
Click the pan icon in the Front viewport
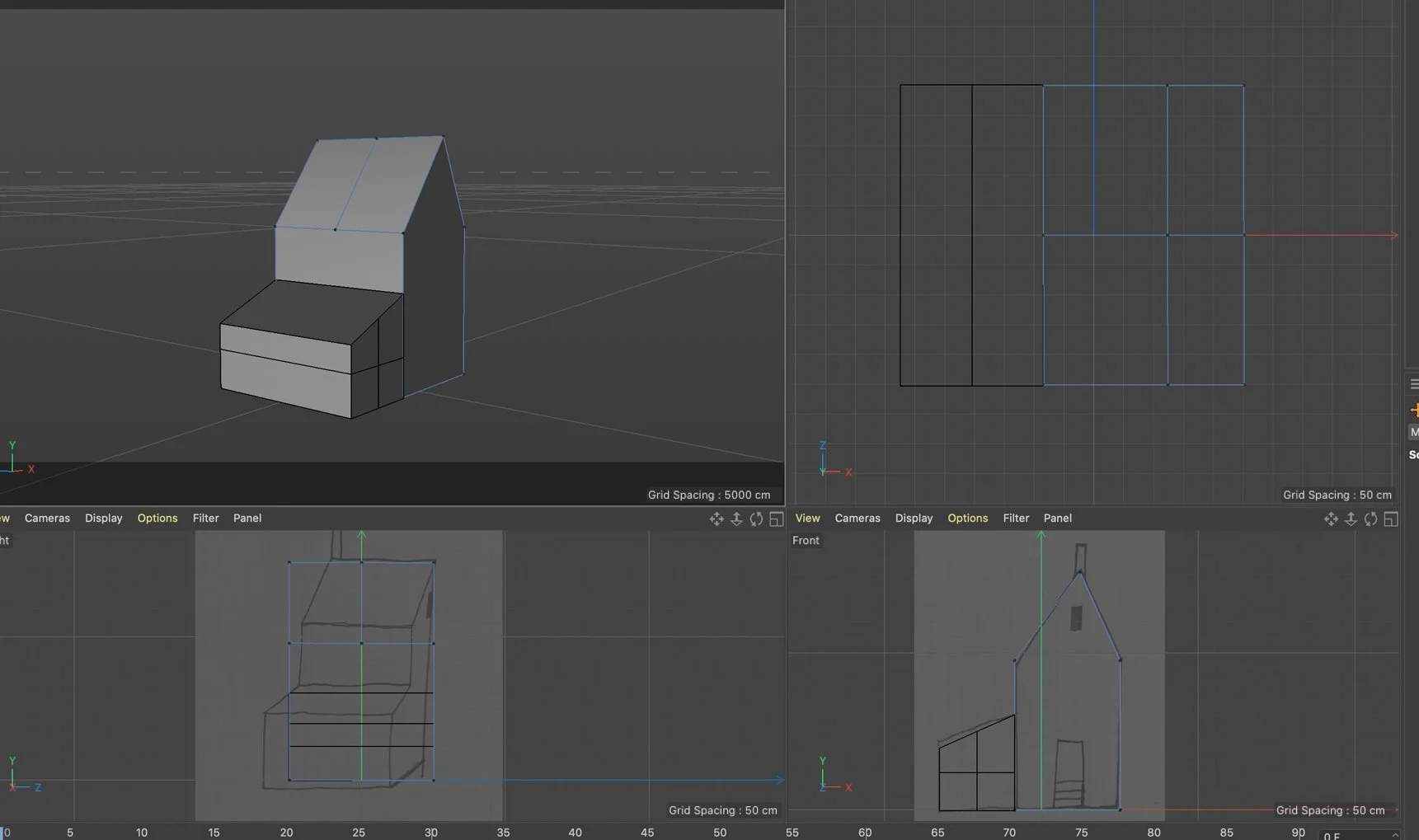click(x=1330, y=519)
